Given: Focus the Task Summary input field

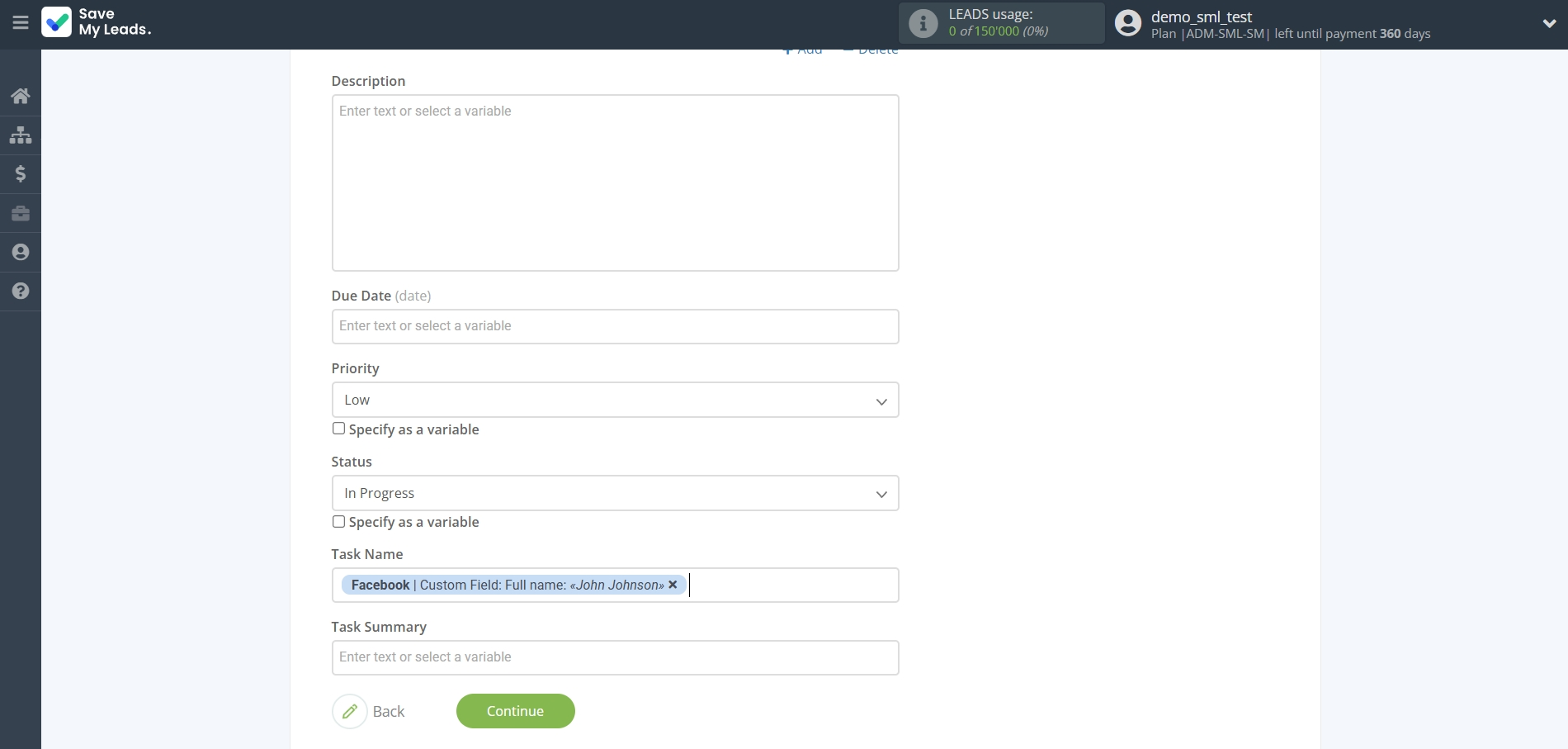Looking at the screenshot, I should [x=615, y=657].
